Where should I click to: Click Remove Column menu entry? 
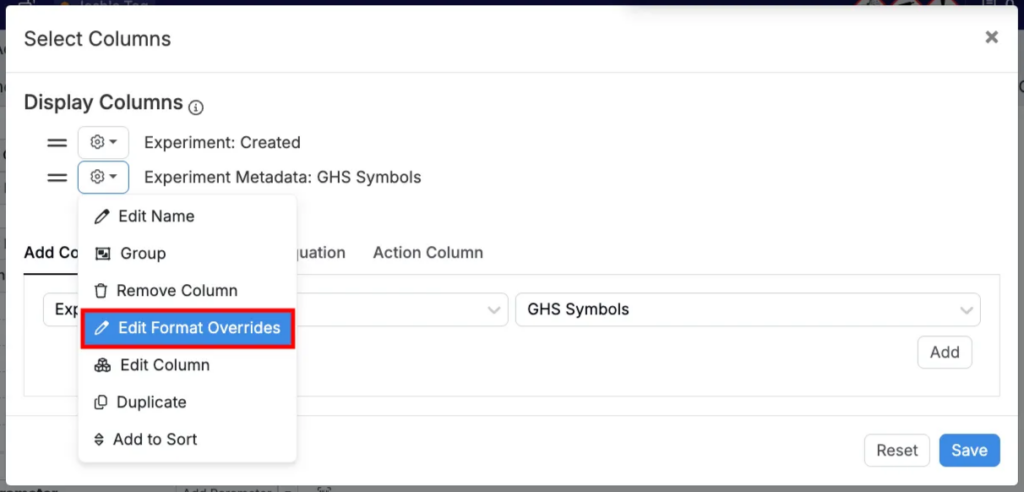click(177, 291)
